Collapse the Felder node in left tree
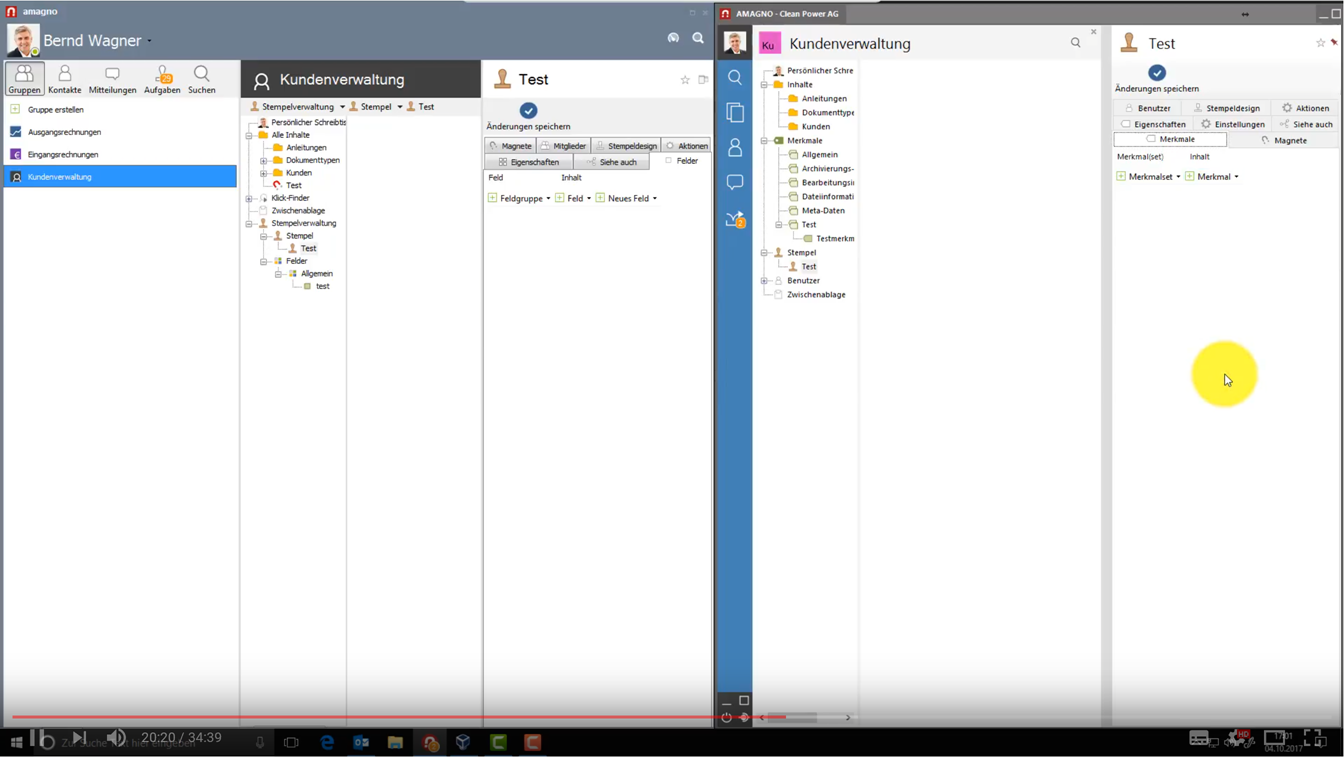Image resolution: width=1344 pixels, height=758 pixels. [264, 261]
